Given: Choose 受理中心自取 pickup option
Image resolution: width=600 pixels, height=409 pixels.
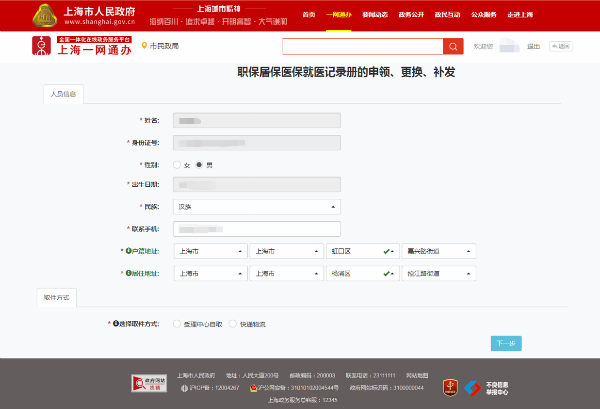Looking at the screenshot, I should [177, 324].
